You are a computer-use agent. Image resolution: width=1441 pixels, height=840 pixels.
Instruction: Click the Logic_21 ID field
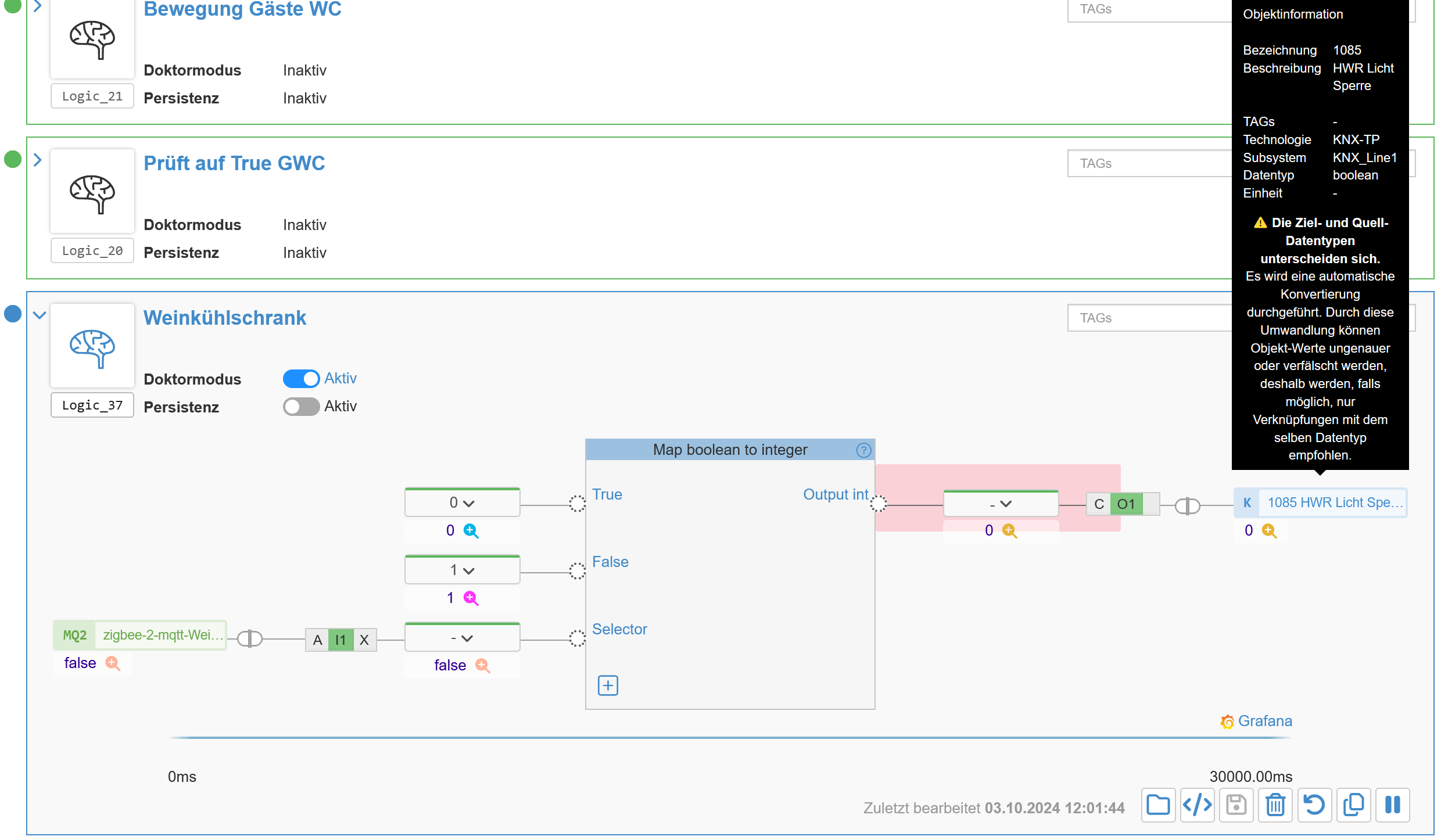92,96
